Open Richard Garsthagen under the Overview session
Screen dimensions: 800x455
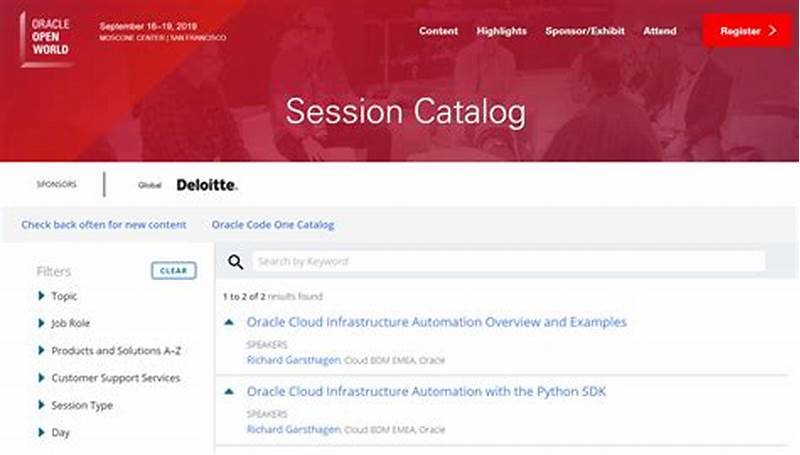[x=294, y=360]
